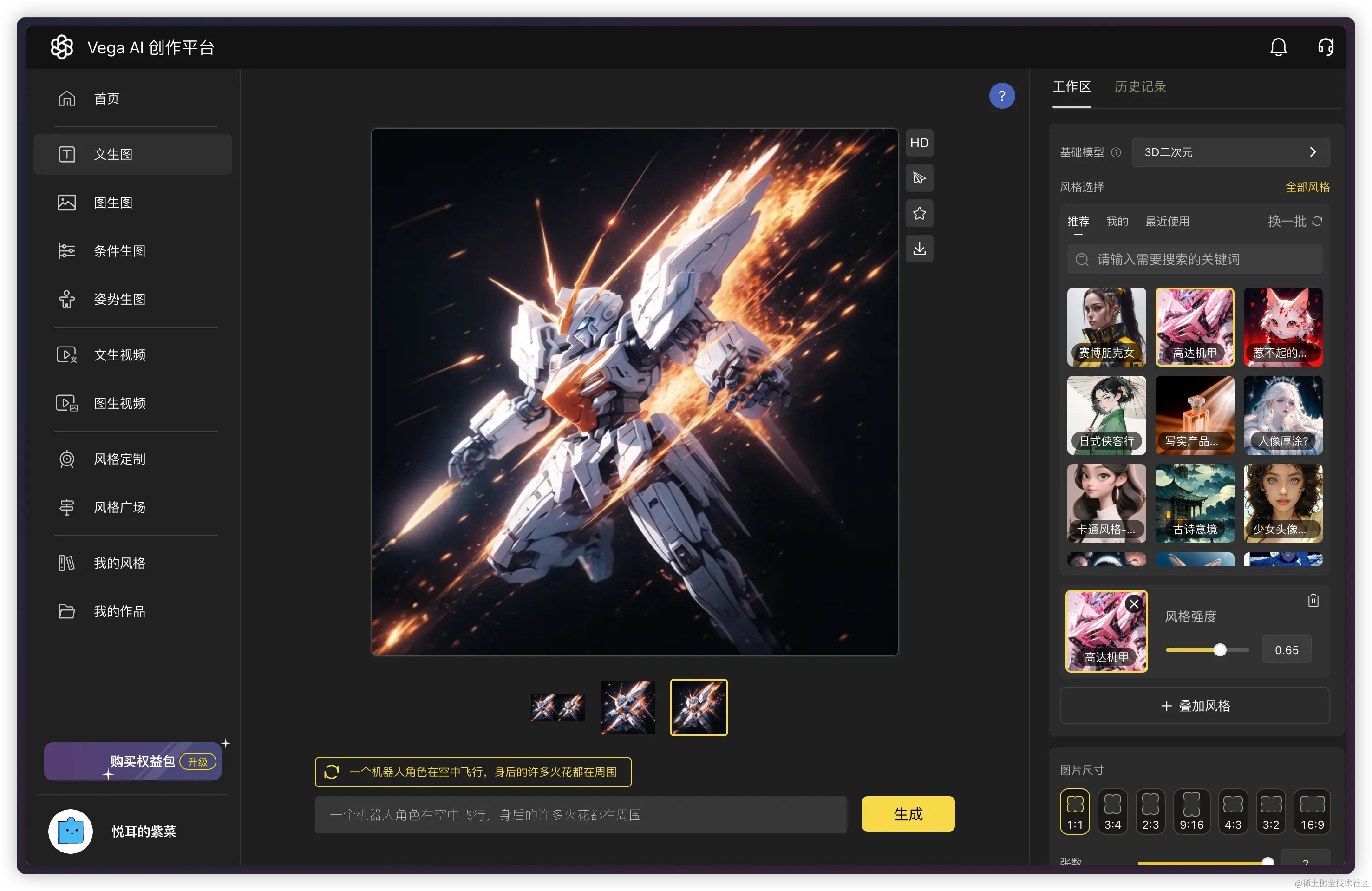This screenshot has height=891, width=1372.
Task: Switch to the 历史记录 tab
Action: click(x=1139, y=86)
